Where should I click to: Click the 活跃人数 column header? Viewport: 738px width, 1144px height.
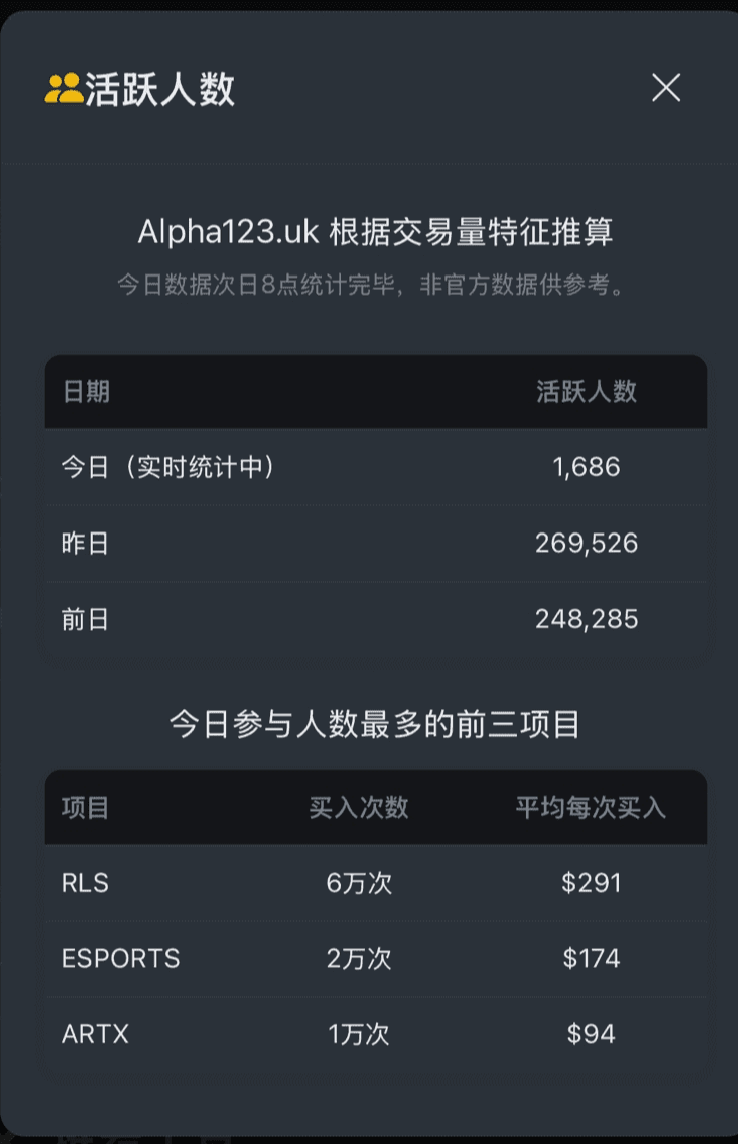(586, 392)
